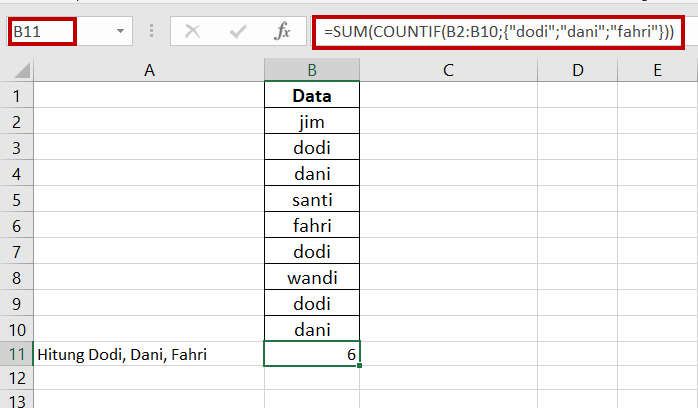
Task: Click the Enter checkmark formula icon
Action: click(x=237, y=31)
